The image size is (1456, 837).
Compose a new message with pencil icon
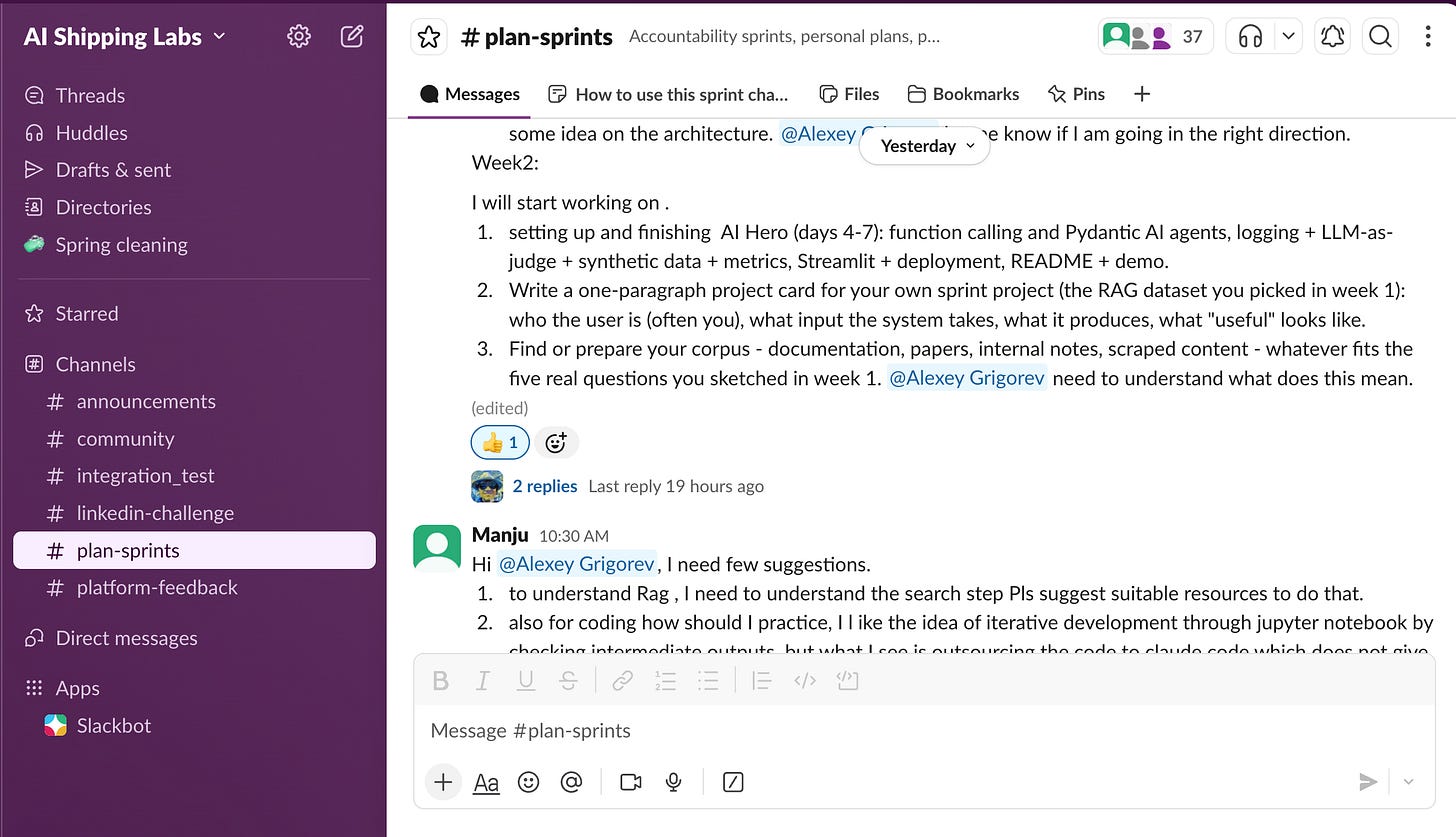tap(351, 37)
